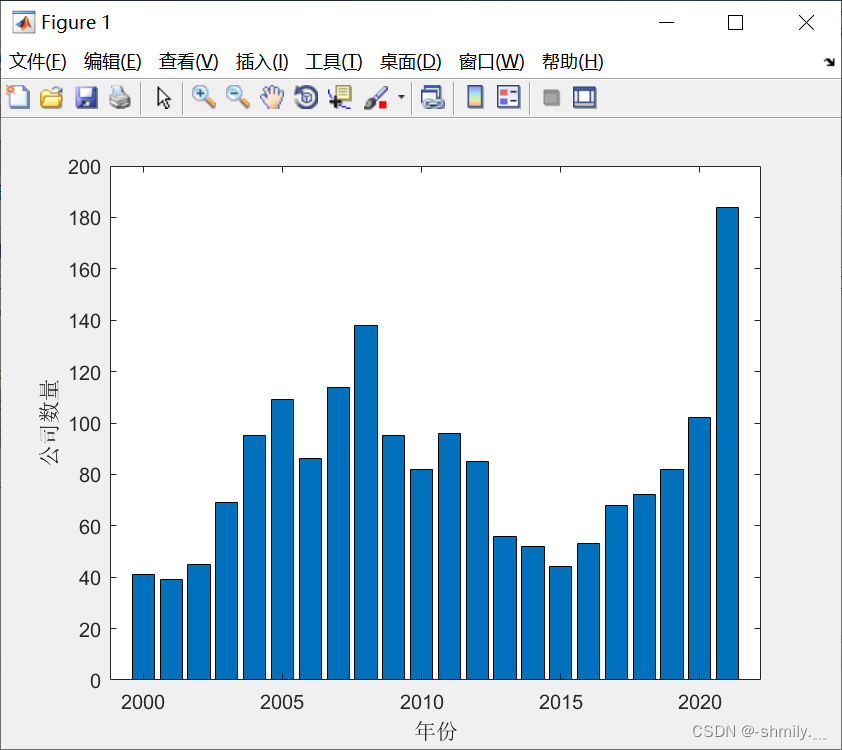Open a figure file from the toolbar
Viewport: 842px width, 750px height.
click(x=51, y=97)
